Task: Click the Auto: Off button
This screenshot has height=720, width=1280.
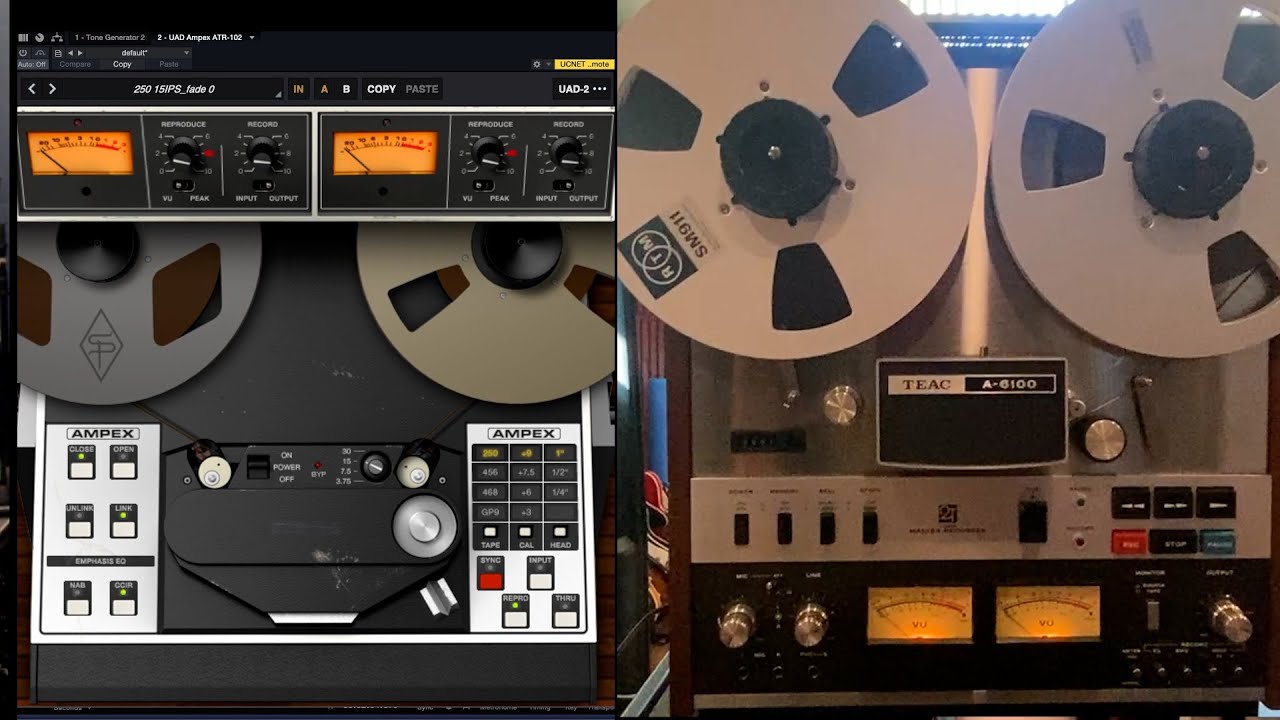Action: click(x=32, y=64)
